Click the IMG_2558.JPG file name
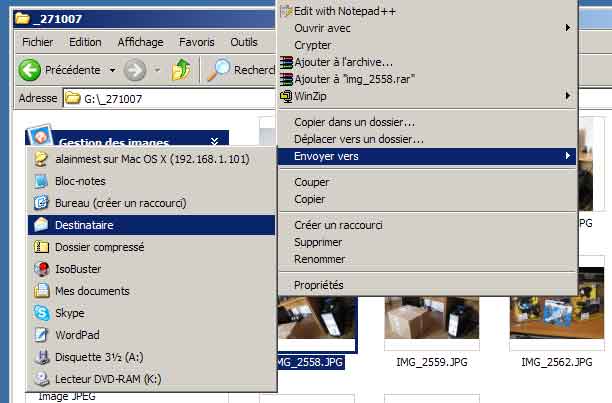The height and width of the screenshot is (403, 612). click(311, 362)
